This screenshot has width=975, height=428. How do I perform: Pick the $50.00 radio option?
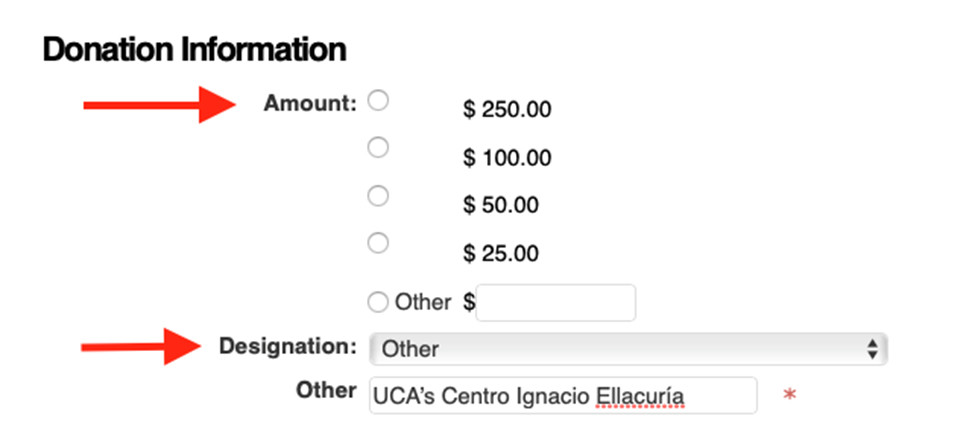click(378, 195)
